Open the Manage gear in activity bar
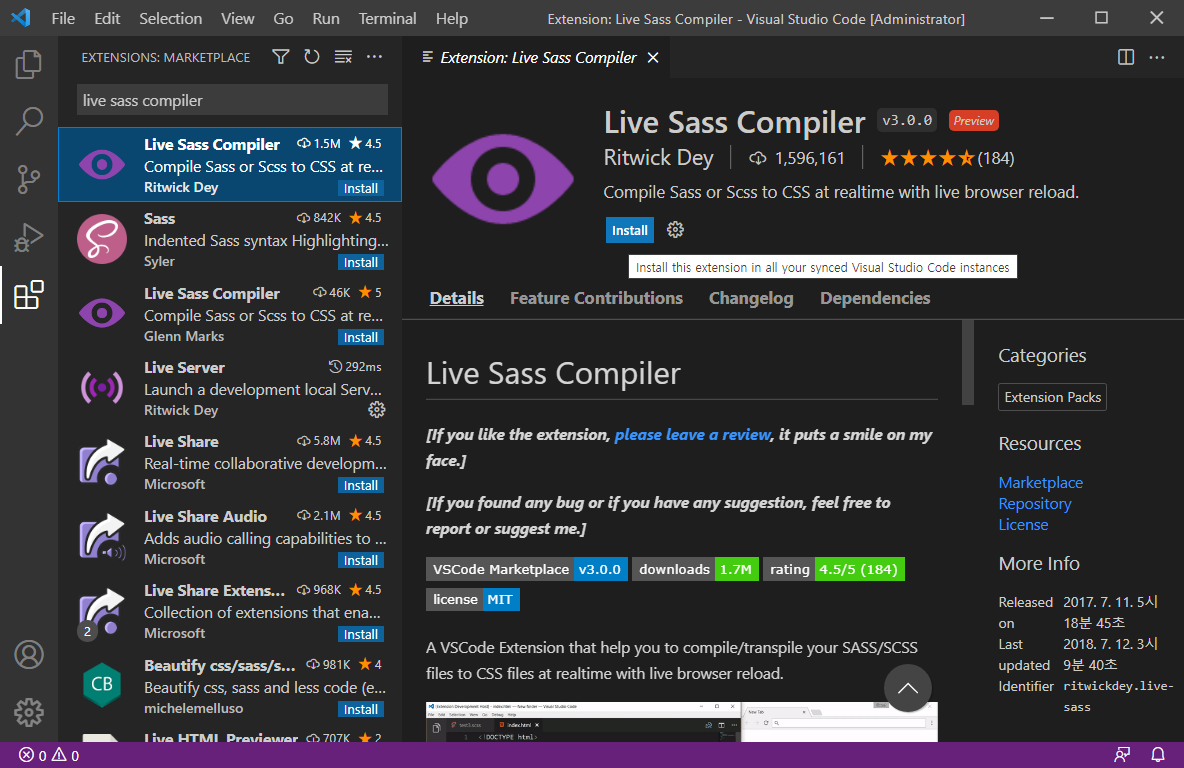1184x768 pixels. coord(29,712)
